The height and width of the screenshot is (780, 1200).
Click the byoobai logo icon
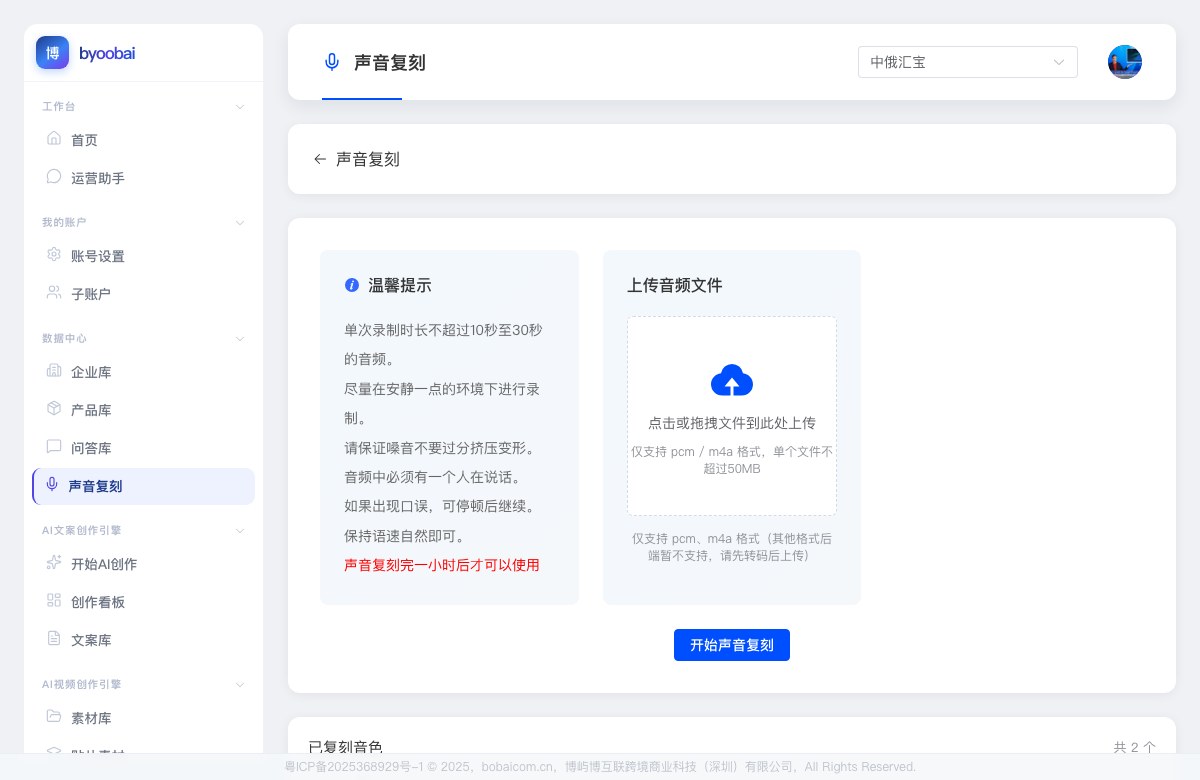coord(52,53)
